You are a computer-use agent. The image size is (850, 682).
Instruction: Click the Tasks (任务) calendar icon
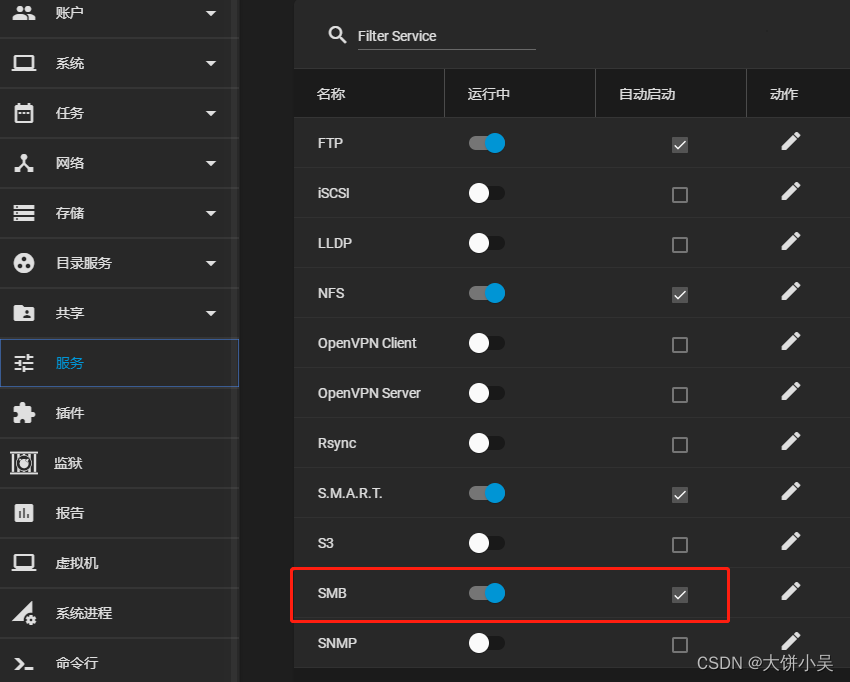coord(24,113)
